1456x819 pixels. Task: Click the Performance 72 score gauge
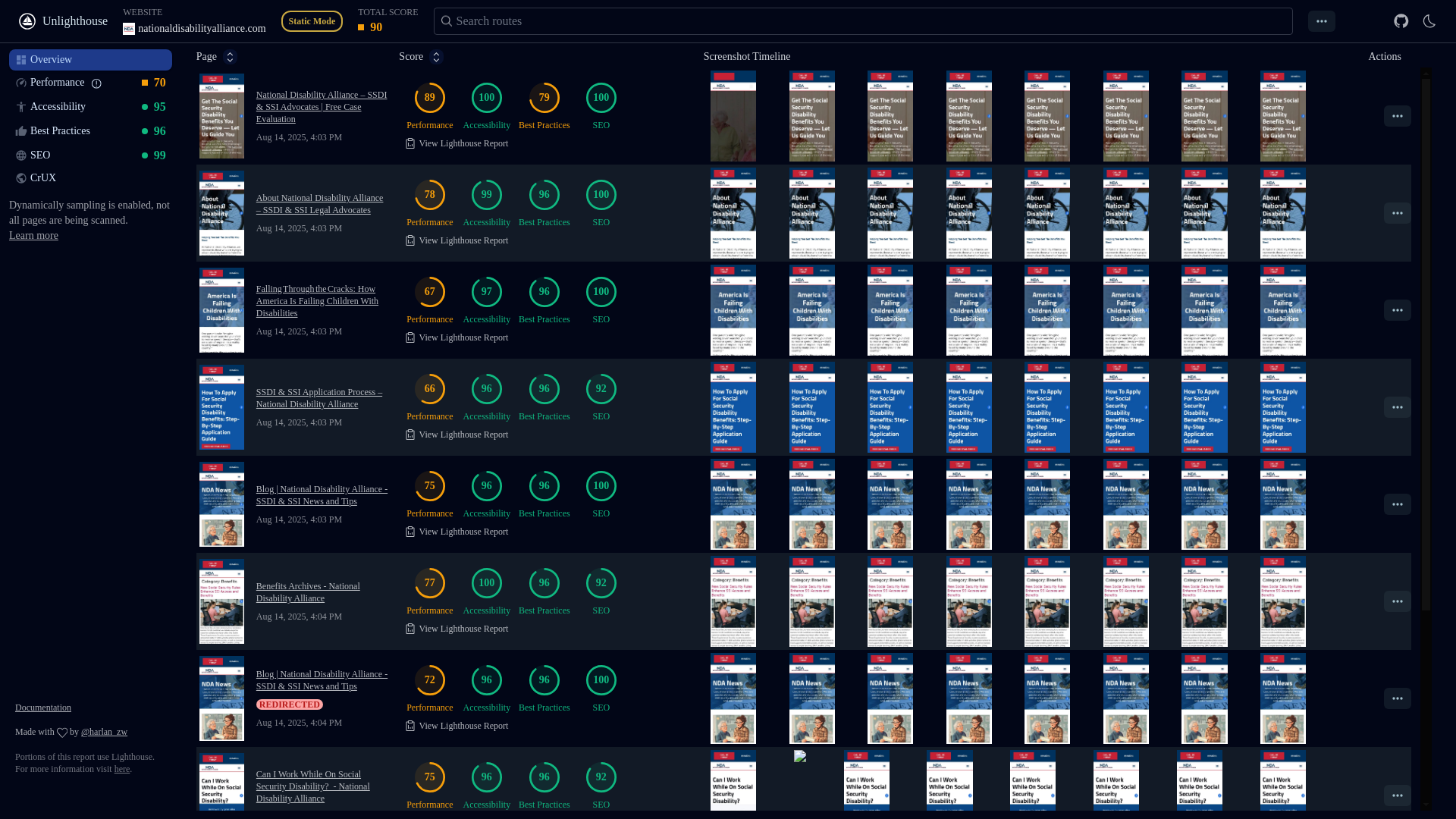tap(430, 680)
